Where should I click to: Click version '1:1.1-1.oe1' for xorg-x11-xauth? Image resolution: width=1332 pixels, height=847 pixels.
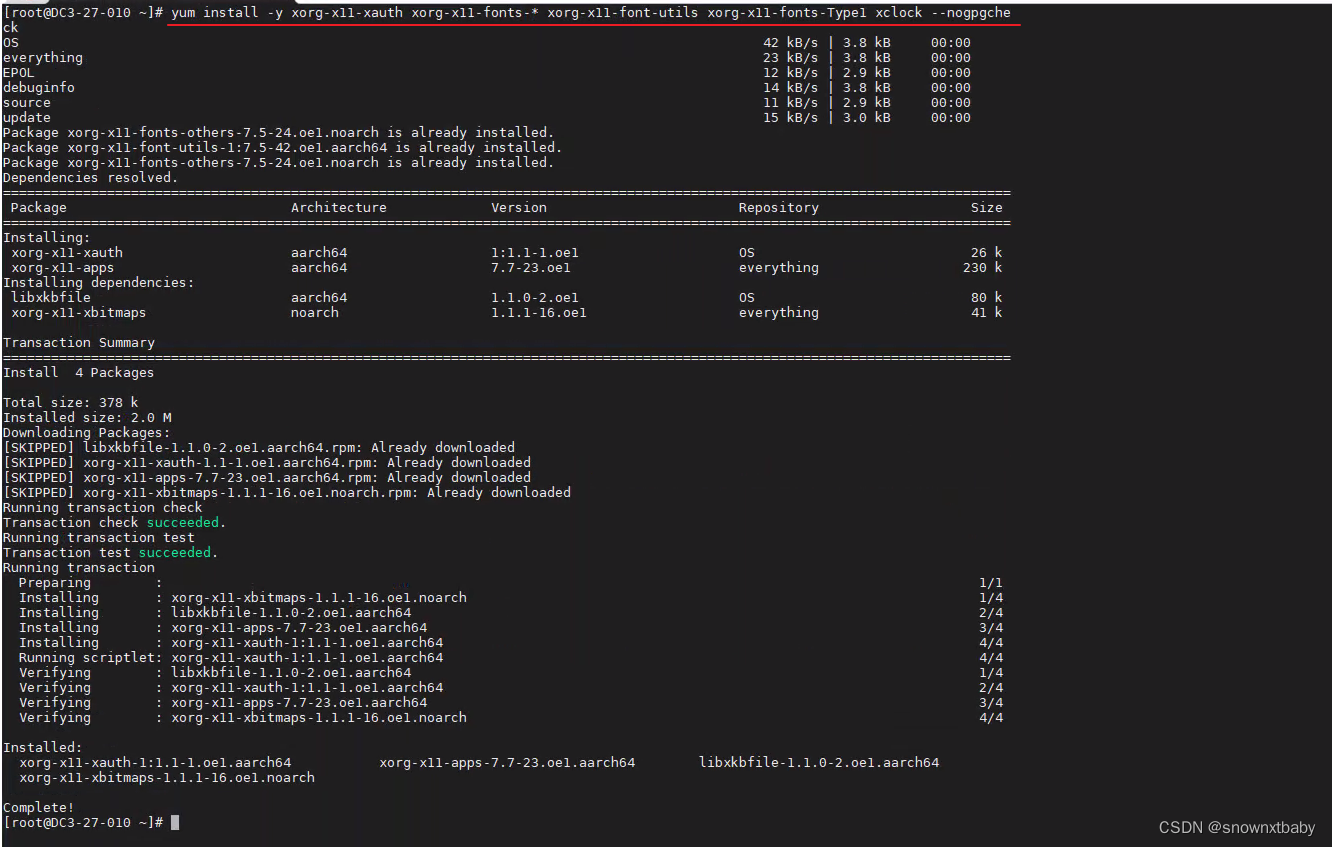click(535, 253)
